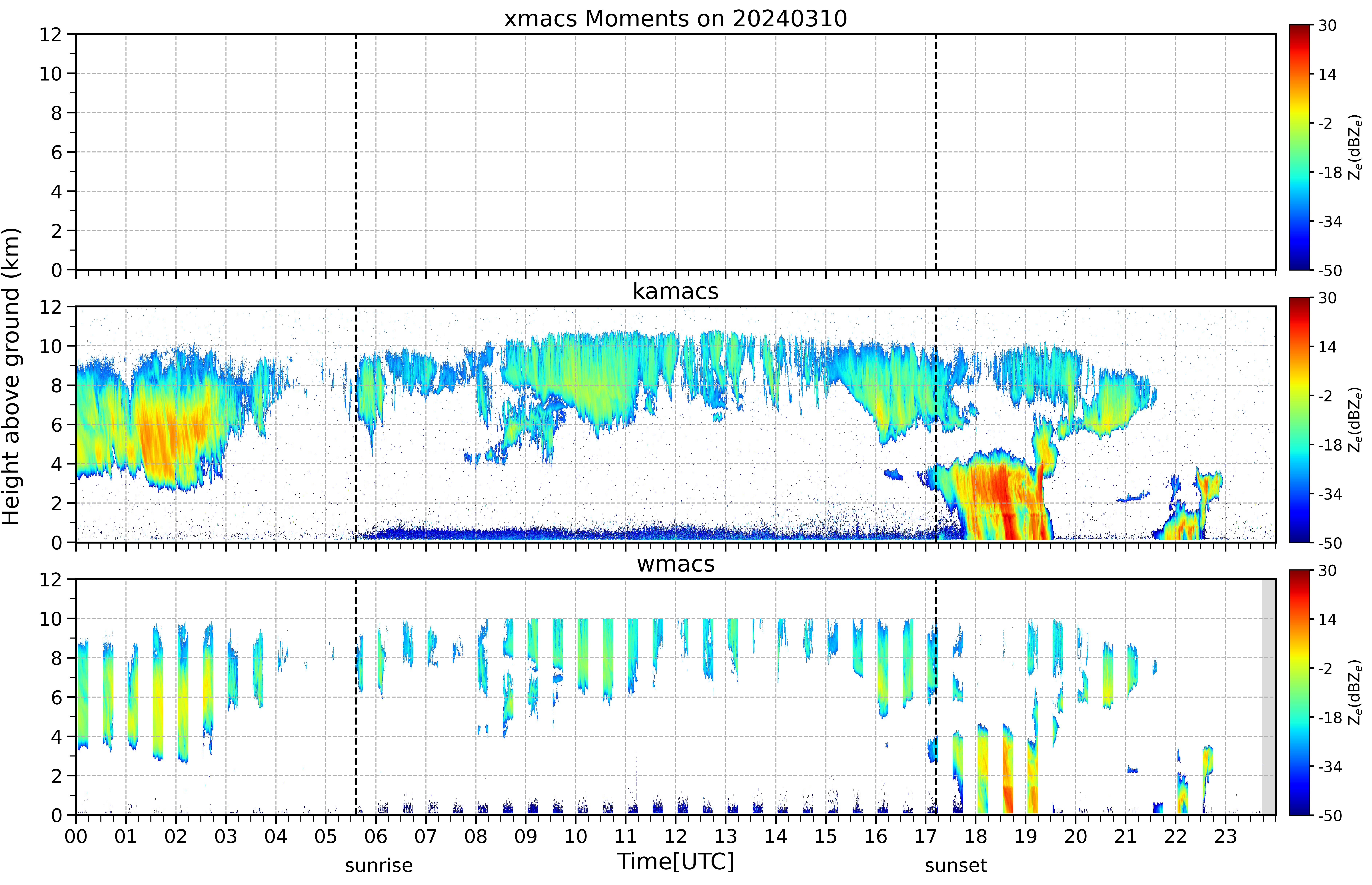Image resolution: width=1372 pixels, height=885 pixels.
Task: Click the sunset dashed line in kamacs panel
Action: pos(936,424)
